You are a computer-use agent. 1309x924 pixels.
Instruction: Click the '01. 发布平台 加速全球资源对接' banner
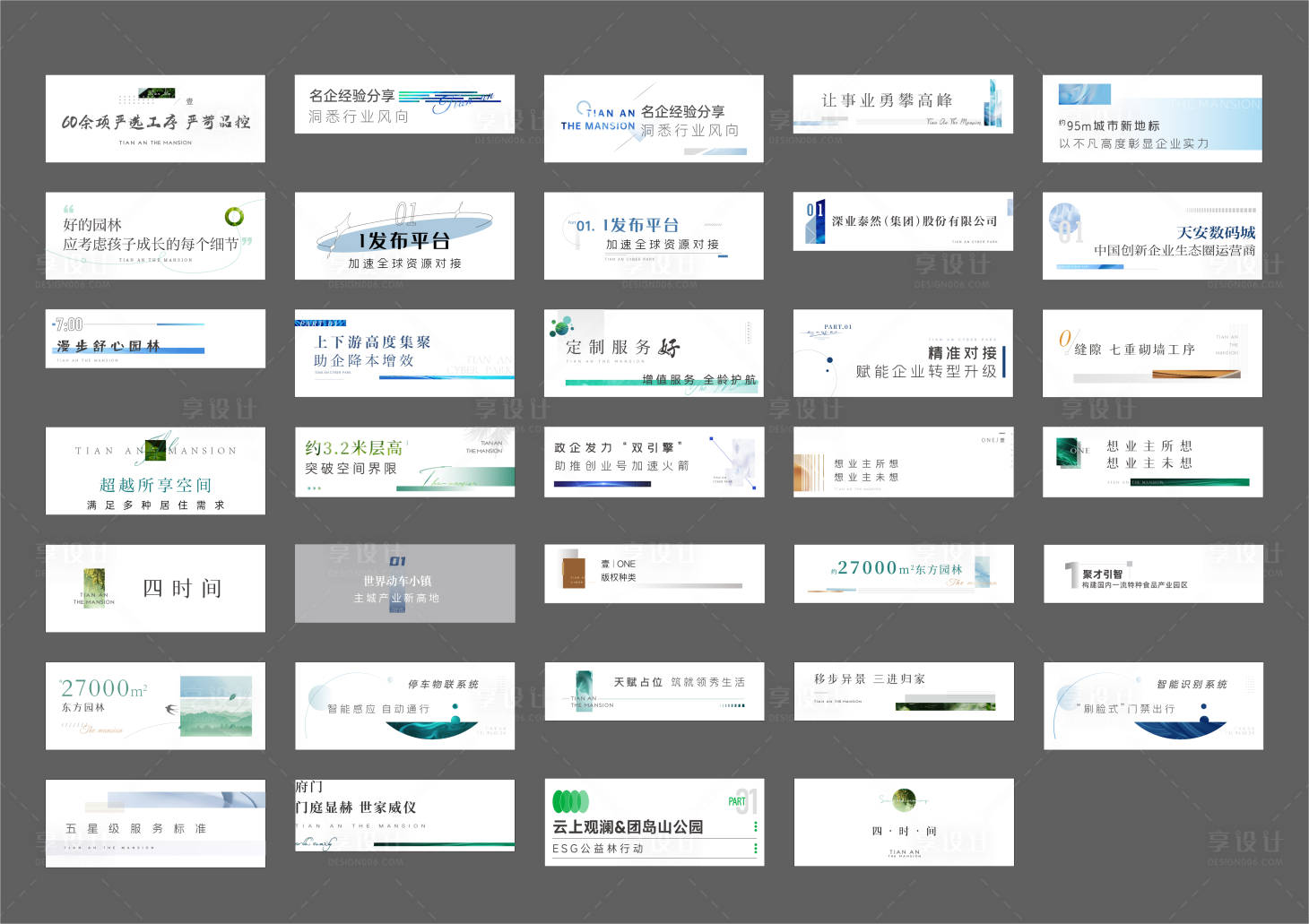[x=654, y=236]
